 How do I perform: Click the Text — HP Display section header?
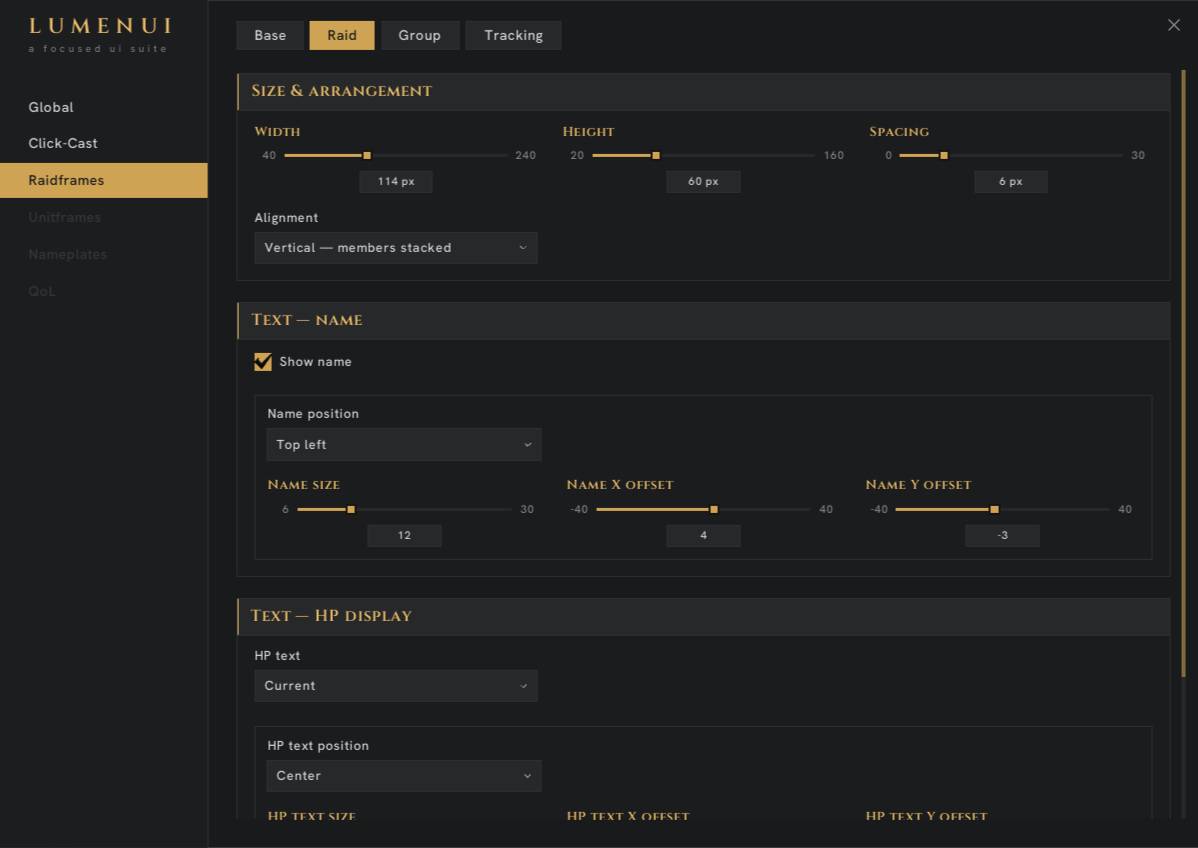coord(704,616)
